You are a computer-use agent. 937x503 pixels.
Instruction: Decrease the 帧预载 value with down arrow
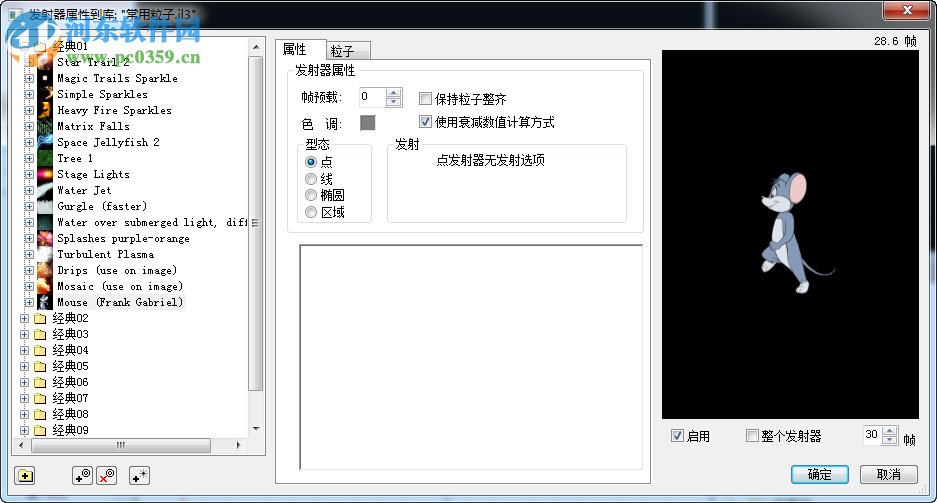[x=393, y=102]
